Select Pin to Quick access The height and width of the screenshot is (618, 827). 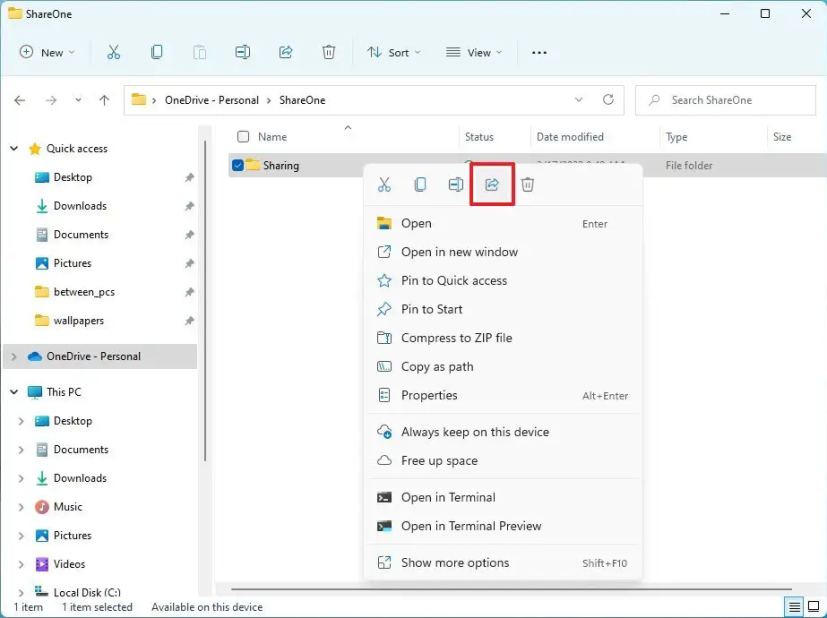click(503, 281)
